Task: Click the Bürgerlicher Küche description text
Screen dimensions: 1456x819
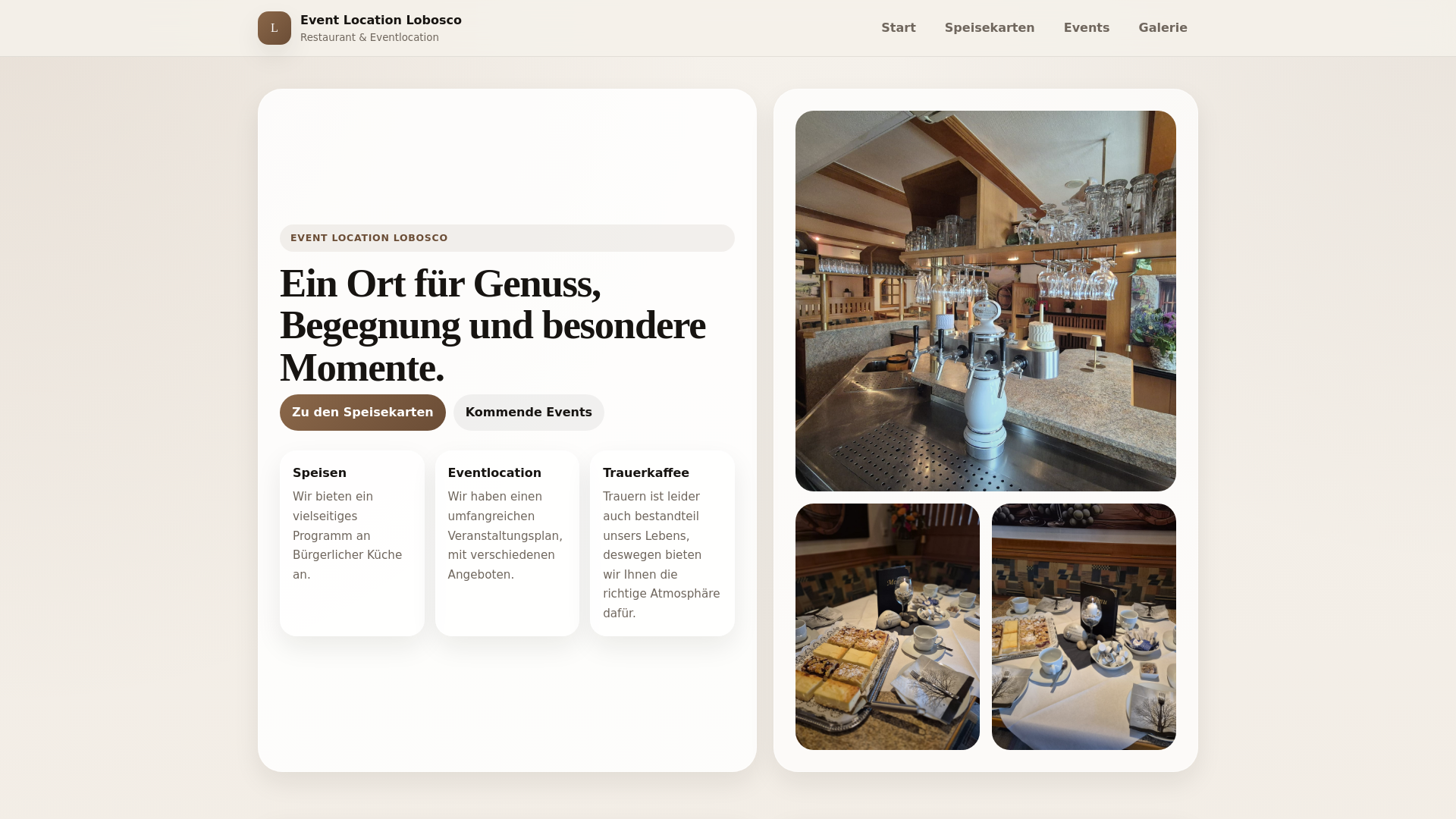Action: tap(347, 535)
